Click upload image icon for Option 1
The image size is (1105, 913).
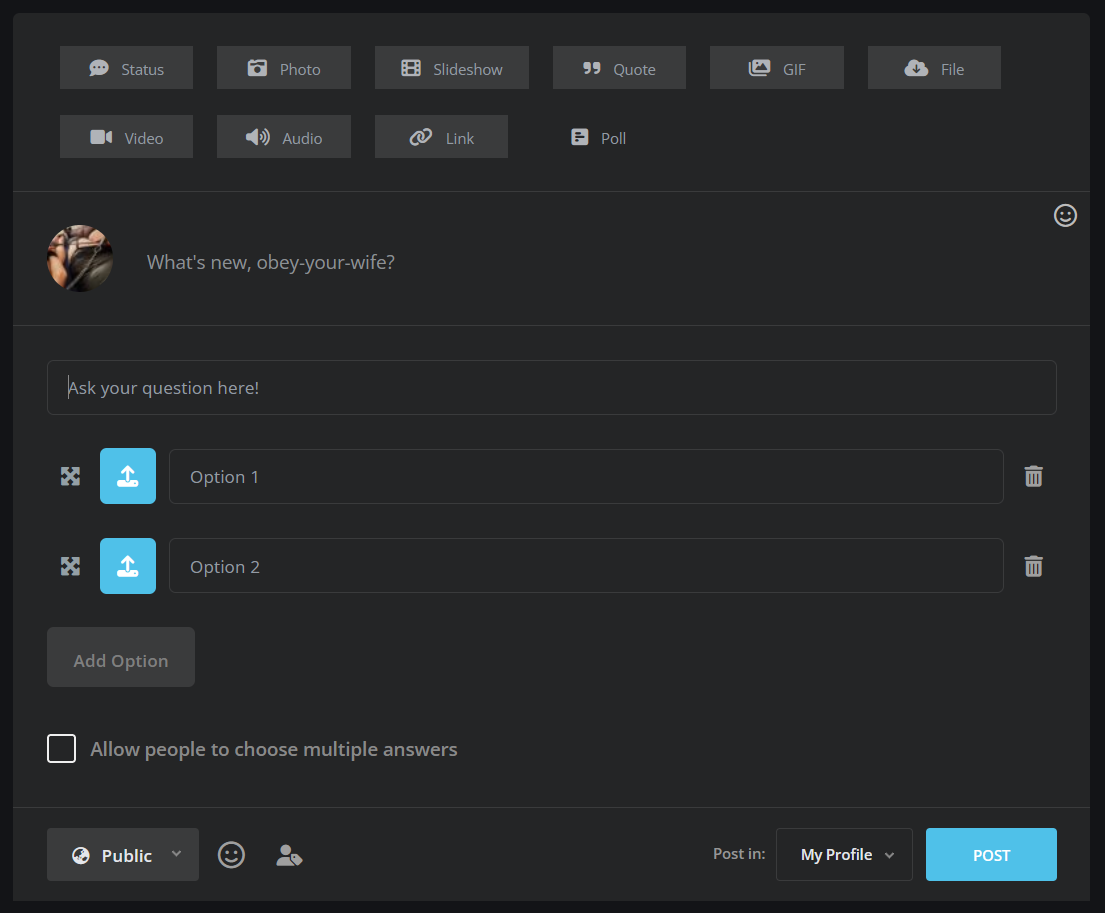coord(128,476)
